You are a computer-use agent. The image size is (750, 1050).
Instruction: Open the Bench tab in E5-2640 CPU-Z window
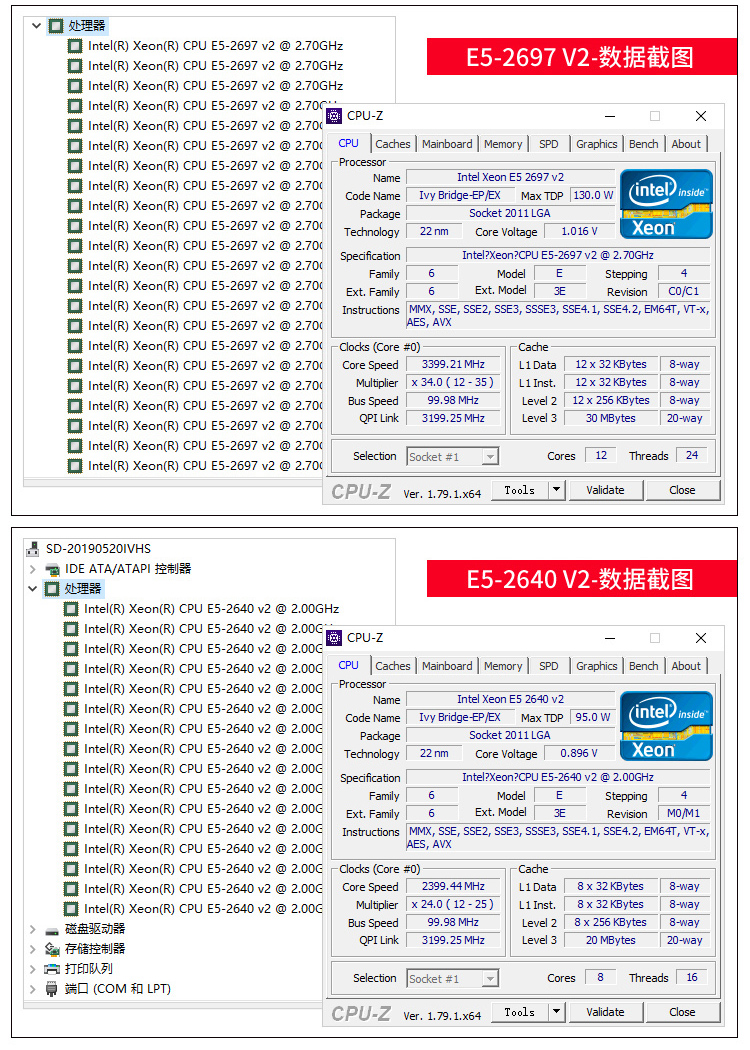point(644,666)
